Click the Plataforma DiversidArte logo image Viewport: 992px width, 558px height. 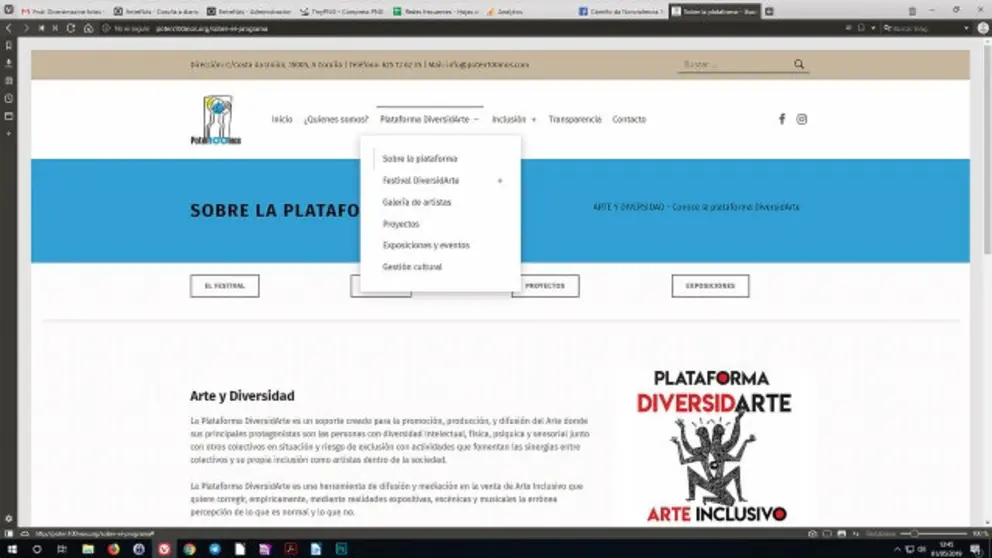[x=714, y=446]
